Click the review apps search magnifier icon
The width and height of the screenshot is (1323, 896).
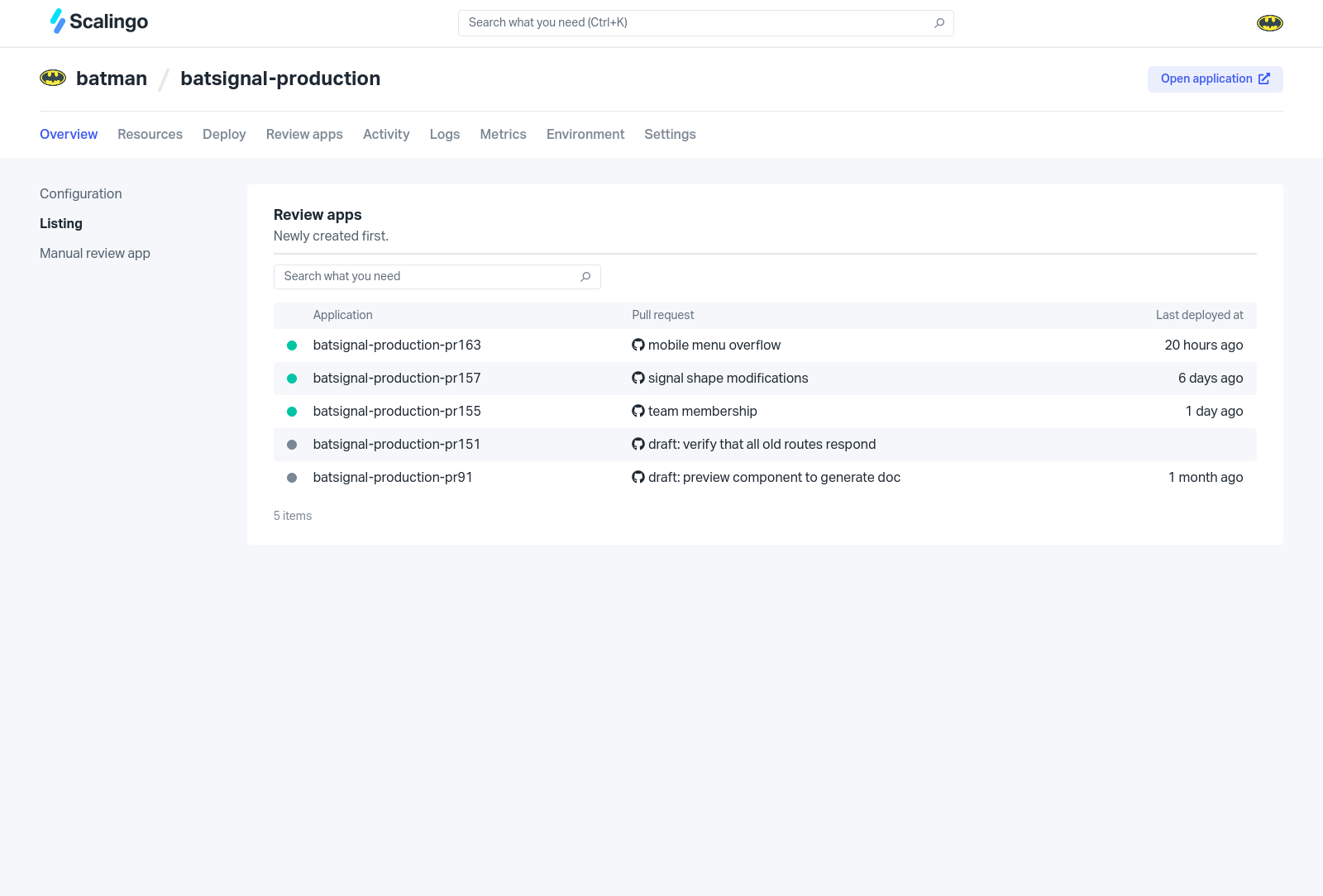coord(585,277)
